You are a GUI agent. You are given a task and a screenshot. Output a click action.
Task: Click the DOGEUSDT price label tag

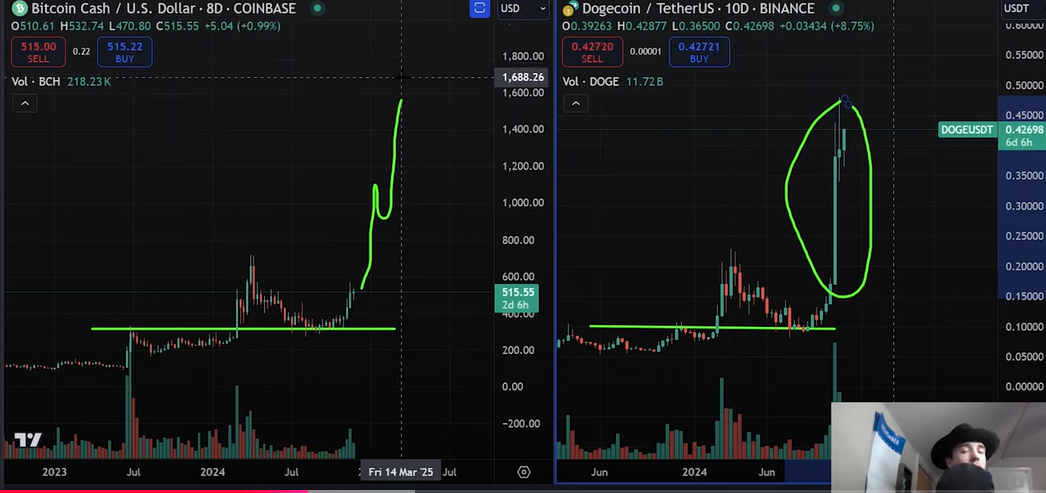[967, 129]
